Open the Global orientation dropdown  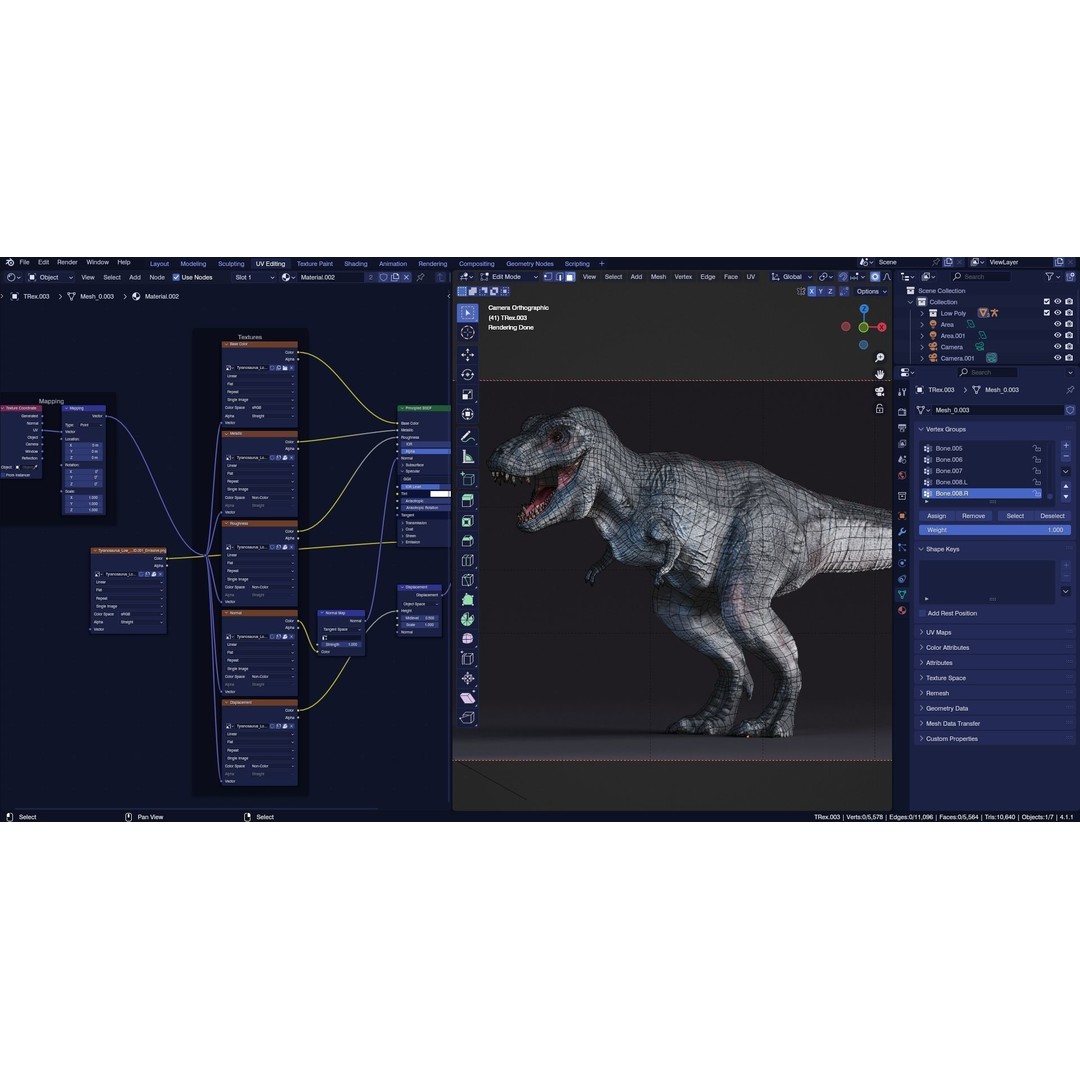point(792,277)
